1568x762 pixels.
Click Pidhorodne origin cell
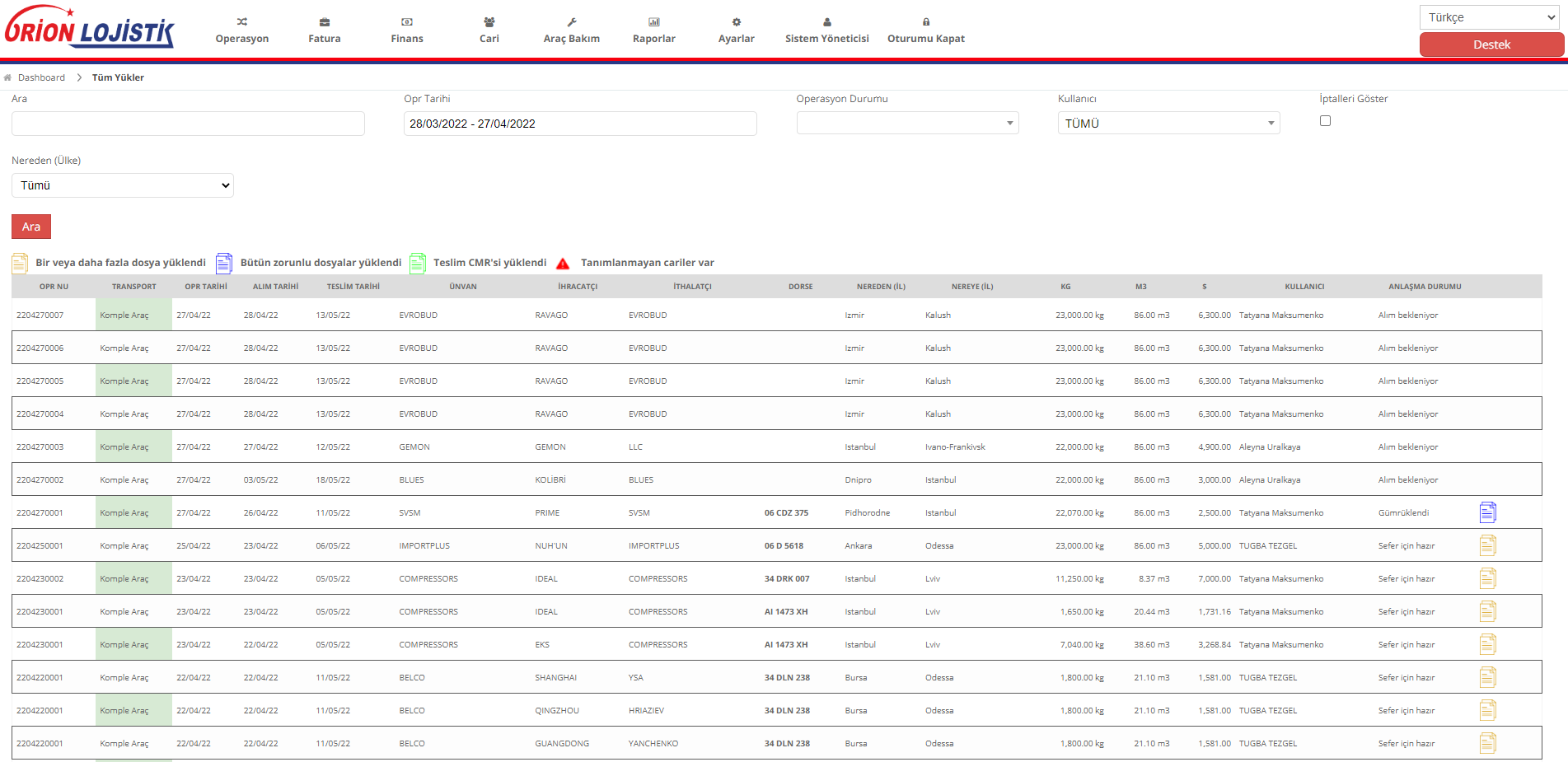click(867, 513)
